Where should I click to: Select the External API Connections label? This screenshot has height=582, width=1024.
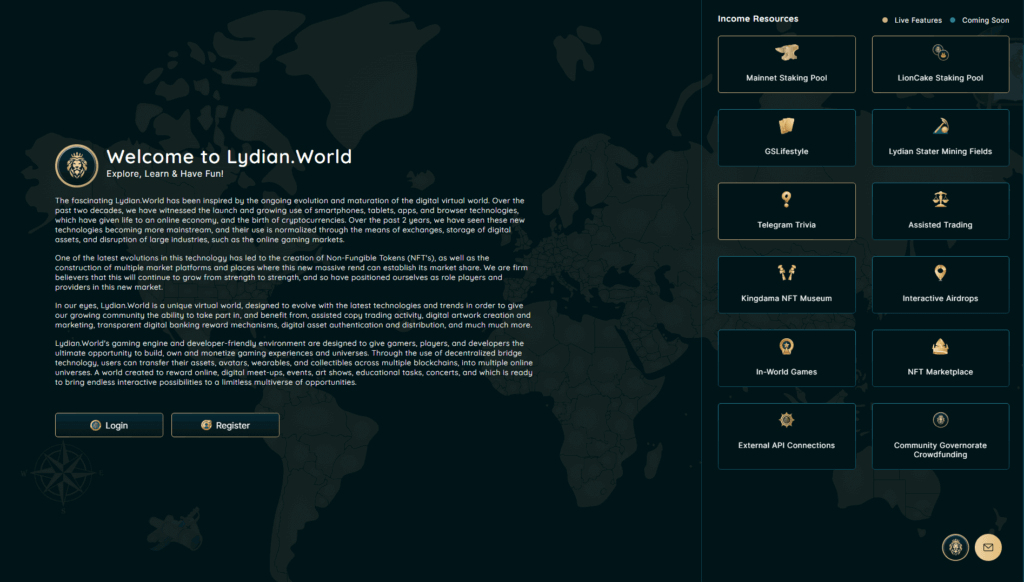coord(786,445)
